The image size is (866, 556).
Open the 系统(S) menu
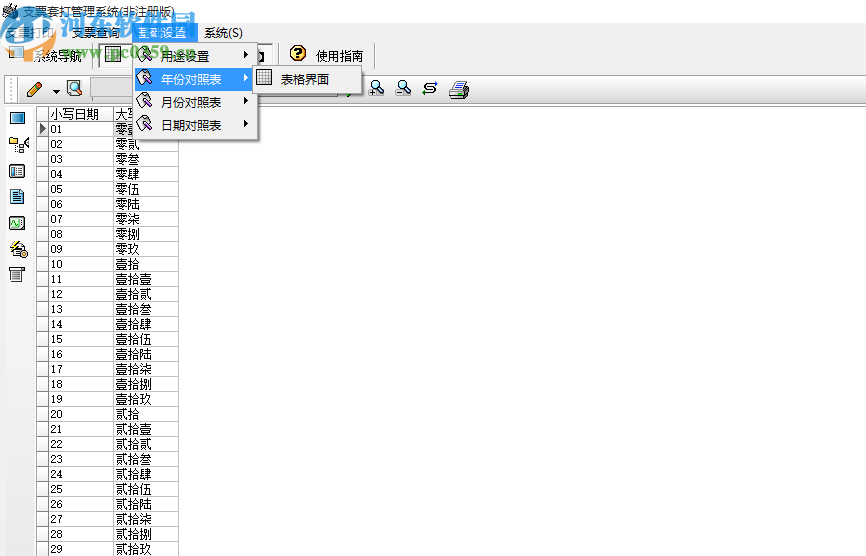coord(223,33)
